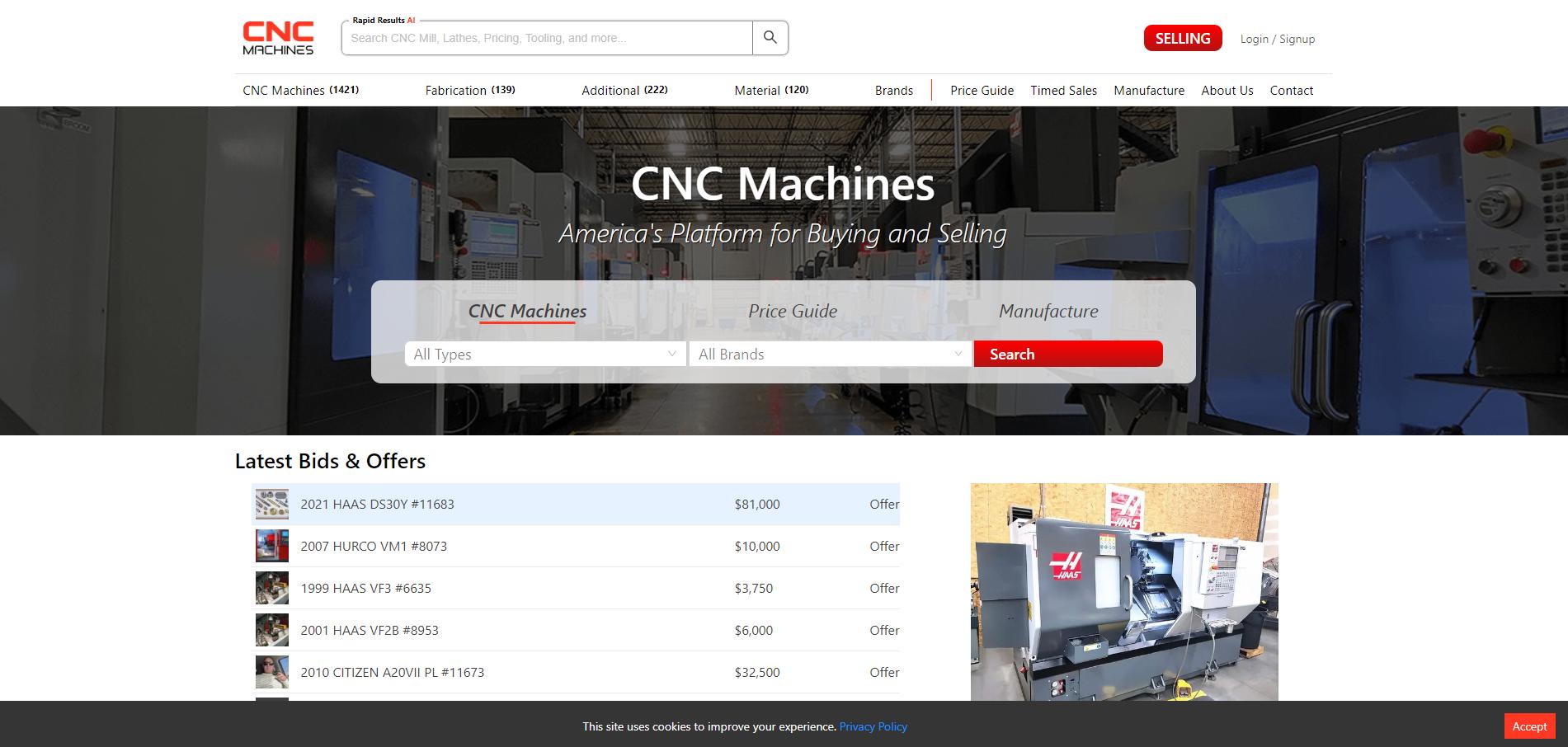Open the Brands nav item

[894, 91]
